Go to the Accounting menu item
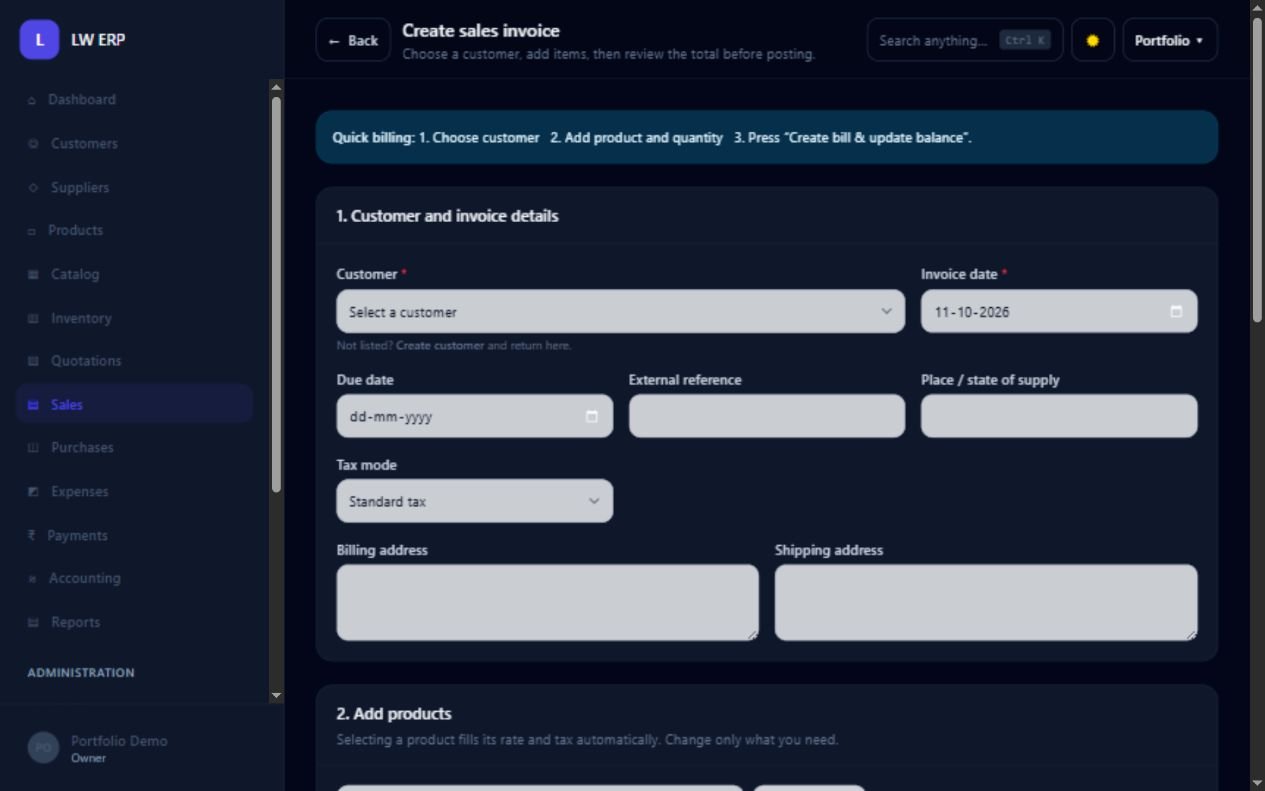The width and height of the screenshot is (1265, 791). (134, 579)
